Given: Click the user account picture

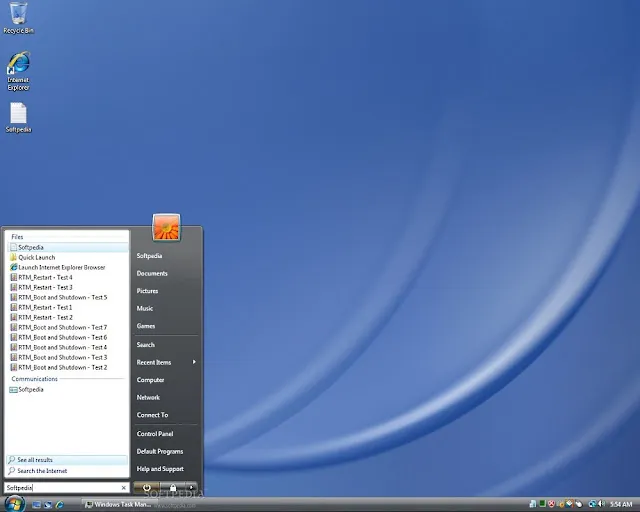Looking at the screenshot, I should click(x=167, y=227).
